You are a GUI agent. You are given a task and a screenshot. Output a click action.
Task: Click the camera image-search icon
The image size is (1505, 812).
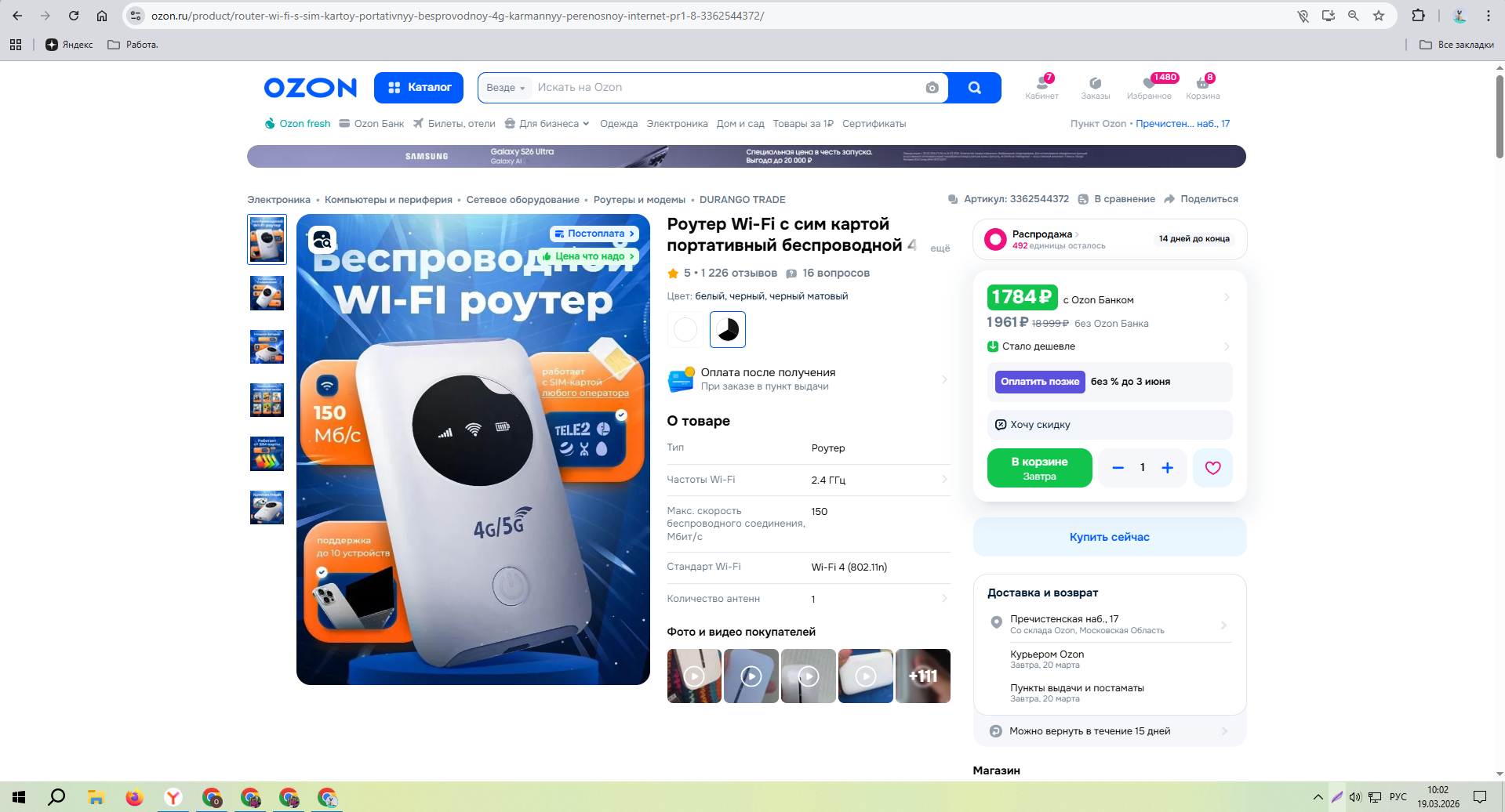(x=932, y=88)
